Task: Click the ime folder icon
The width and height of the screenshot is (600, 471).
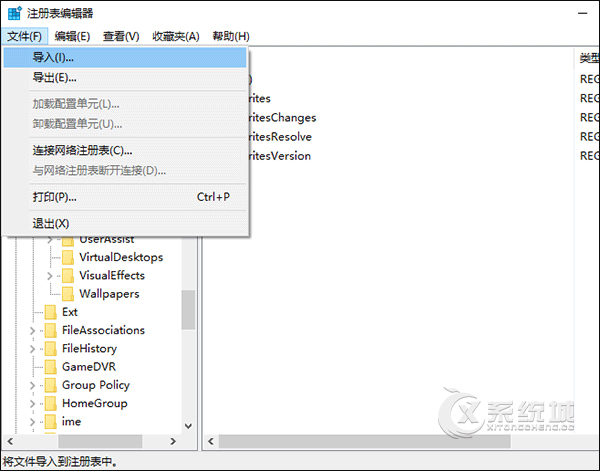Action: pos(51,422)
